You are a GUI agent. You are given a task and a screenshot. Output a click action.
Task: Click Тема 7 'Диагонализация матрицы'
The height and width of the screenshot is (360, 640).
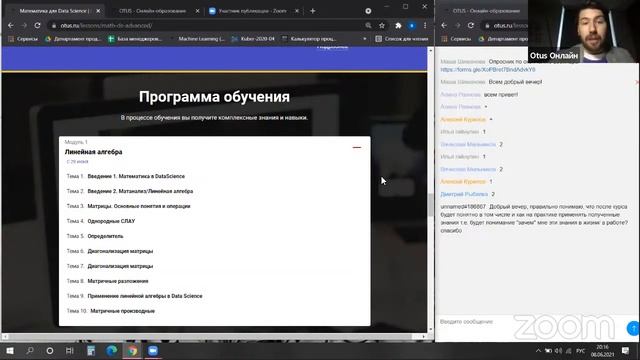pos(120,266)
